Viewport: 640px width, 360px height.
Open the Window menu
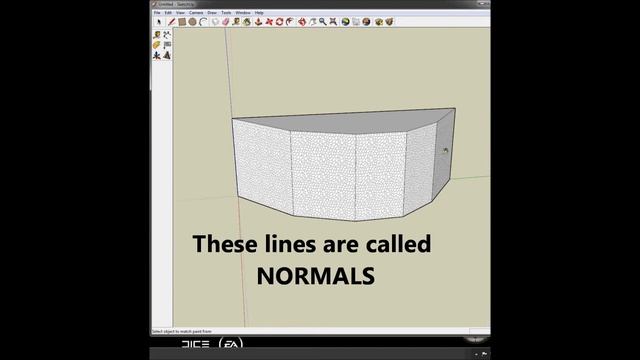pos(243,13)
